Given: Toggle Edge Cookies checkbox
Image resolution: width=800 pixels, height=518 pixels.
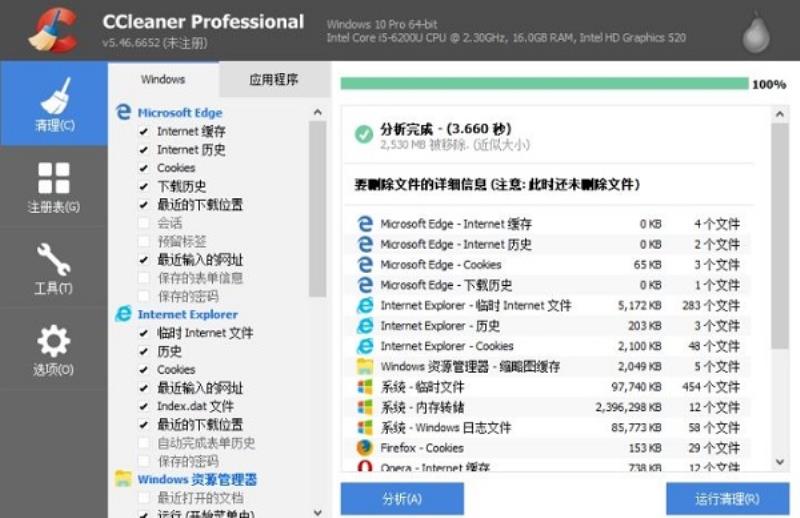Looking at the screenshot, I should [x=144, y=168].
